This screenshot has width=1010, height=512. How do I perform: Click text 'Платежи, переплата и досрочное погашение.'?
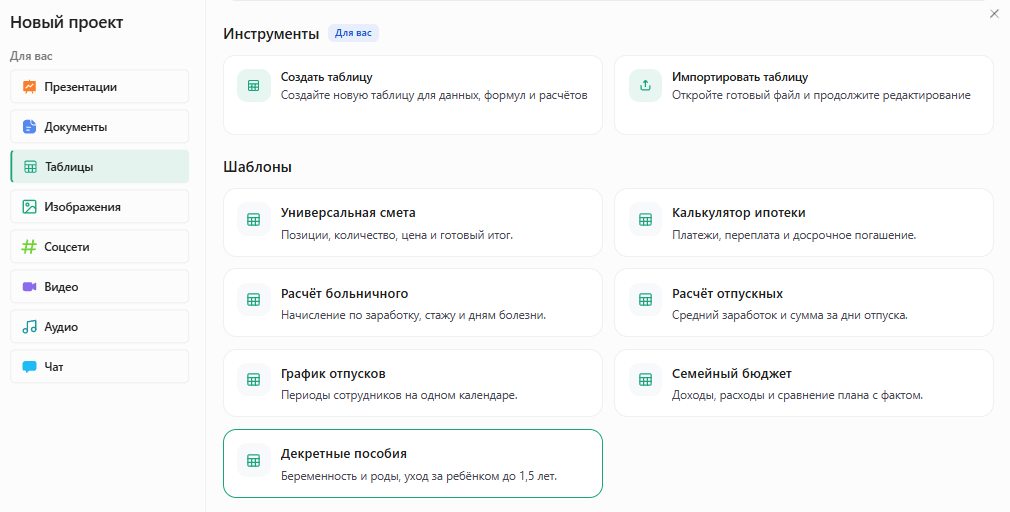pyautogui.click(x=794, y=235)
